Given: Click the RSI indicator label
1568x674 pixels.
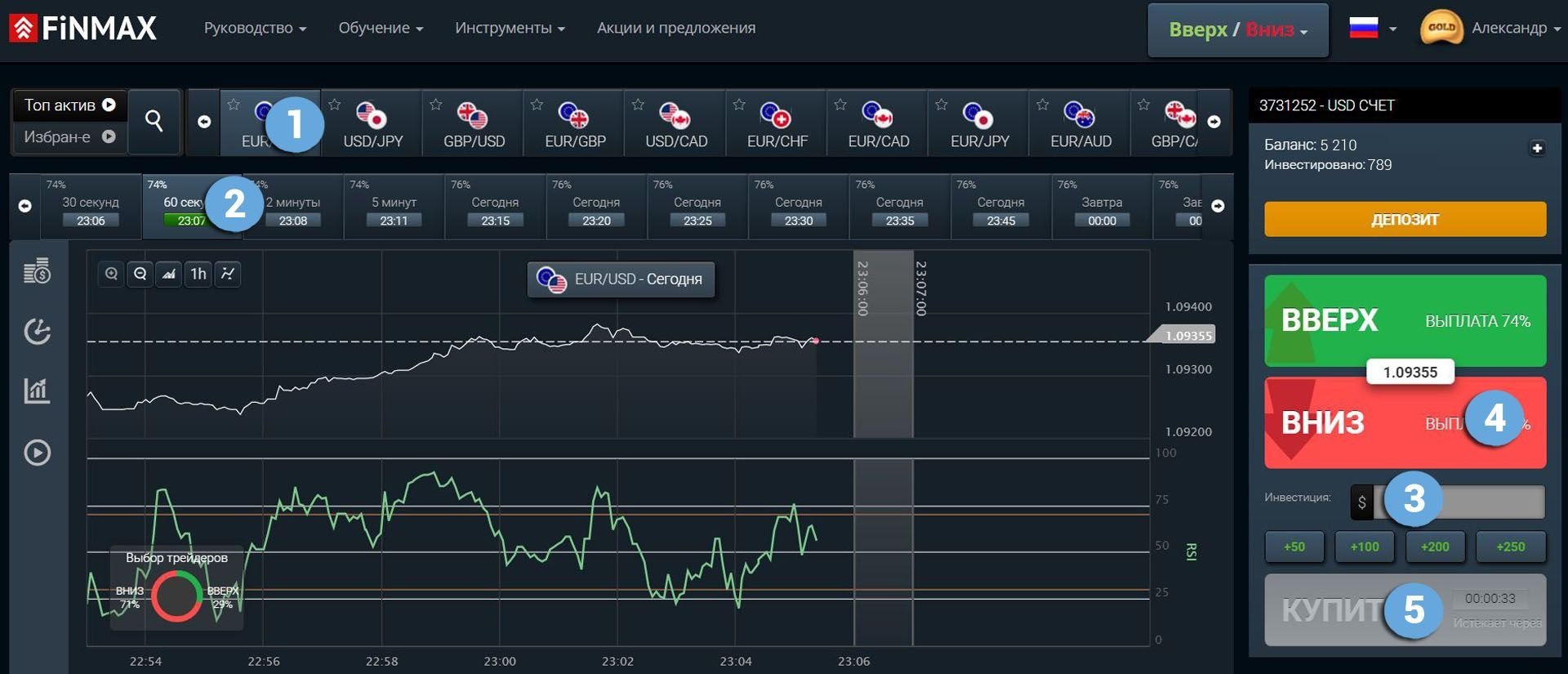Looking at the screenshot, I should (x=1191, y=551).
